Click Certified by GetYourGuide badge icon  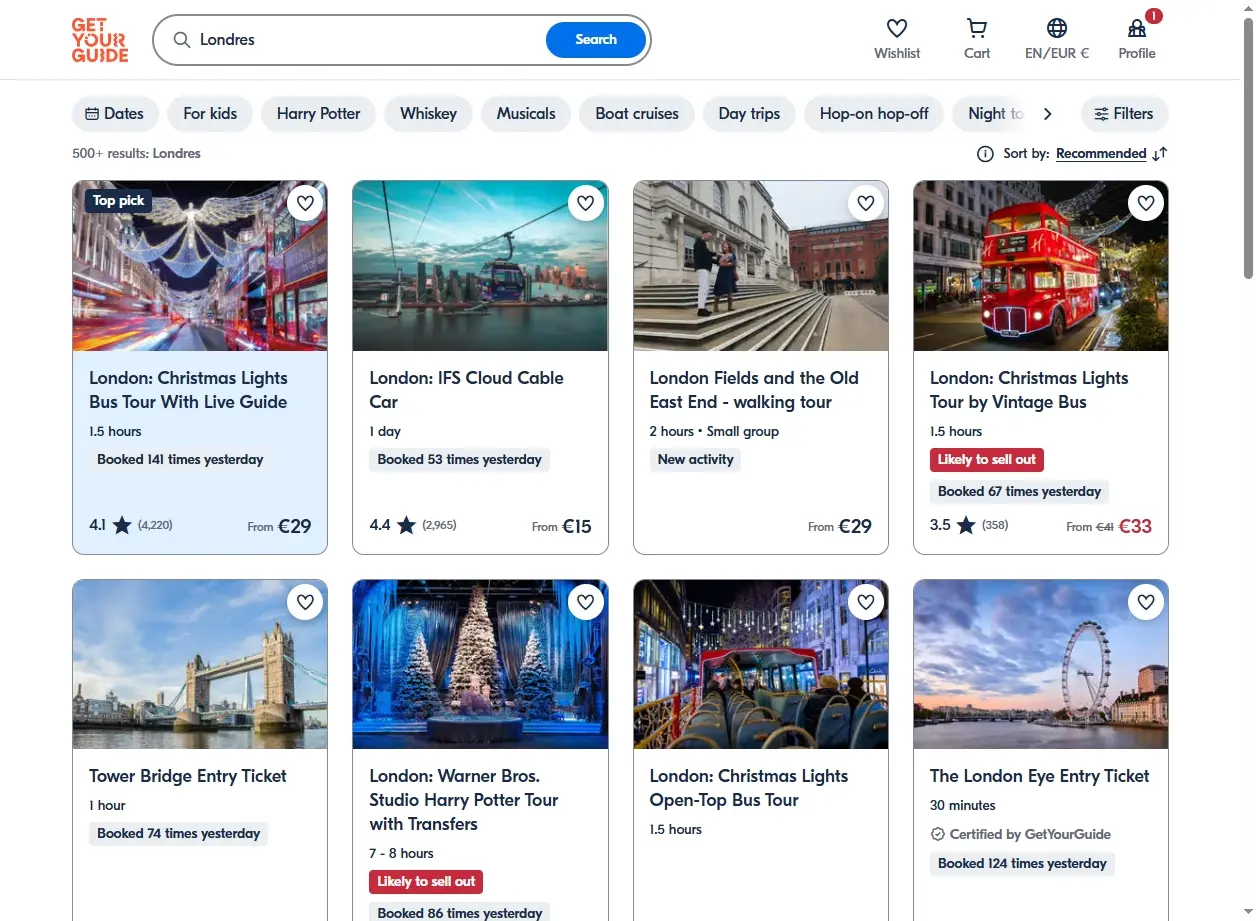click(937, 834)
